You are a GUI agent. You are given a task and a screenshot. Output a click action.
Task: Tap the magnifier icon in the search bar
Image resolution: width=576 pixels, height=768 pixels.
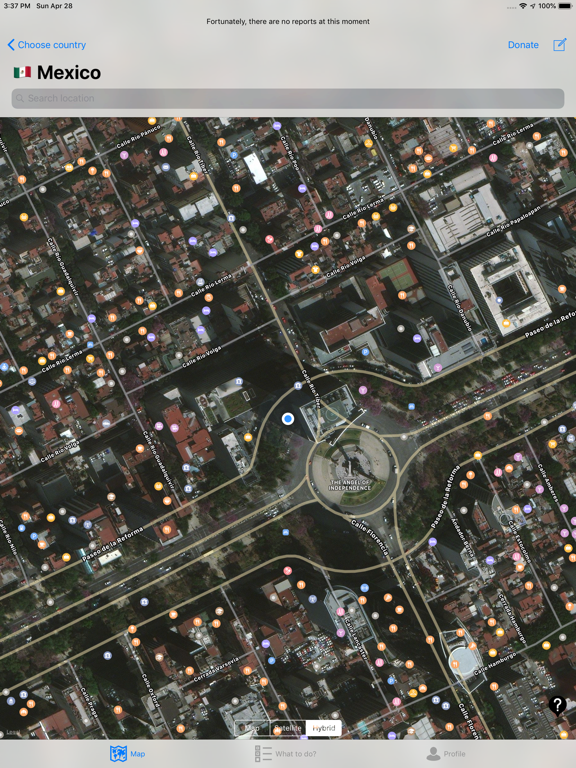click(20, 98)
